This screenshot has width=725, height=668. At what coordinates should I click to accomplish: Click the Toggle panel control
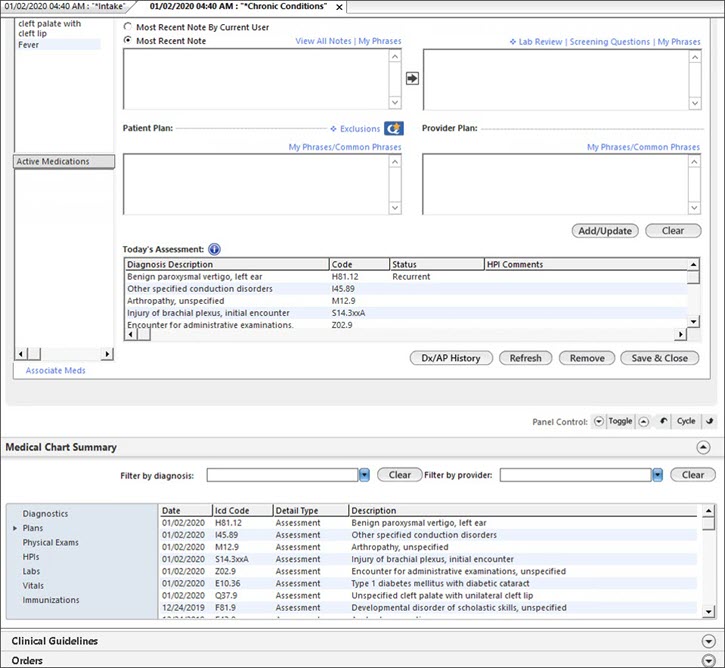coord(620,421)
